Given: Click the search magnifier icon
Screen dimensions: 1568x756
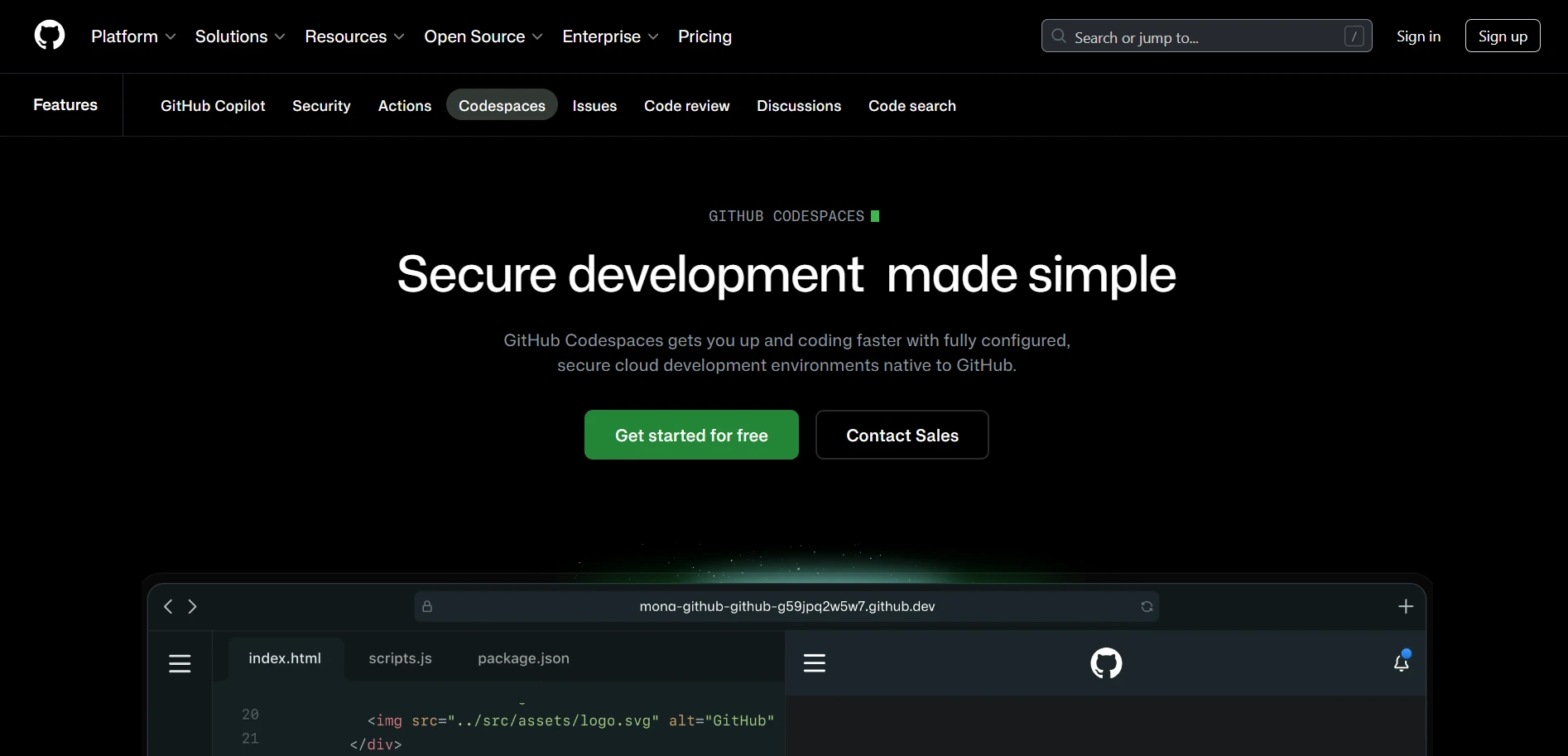Looking at the screenshot, I should (x=1059, y=36).
